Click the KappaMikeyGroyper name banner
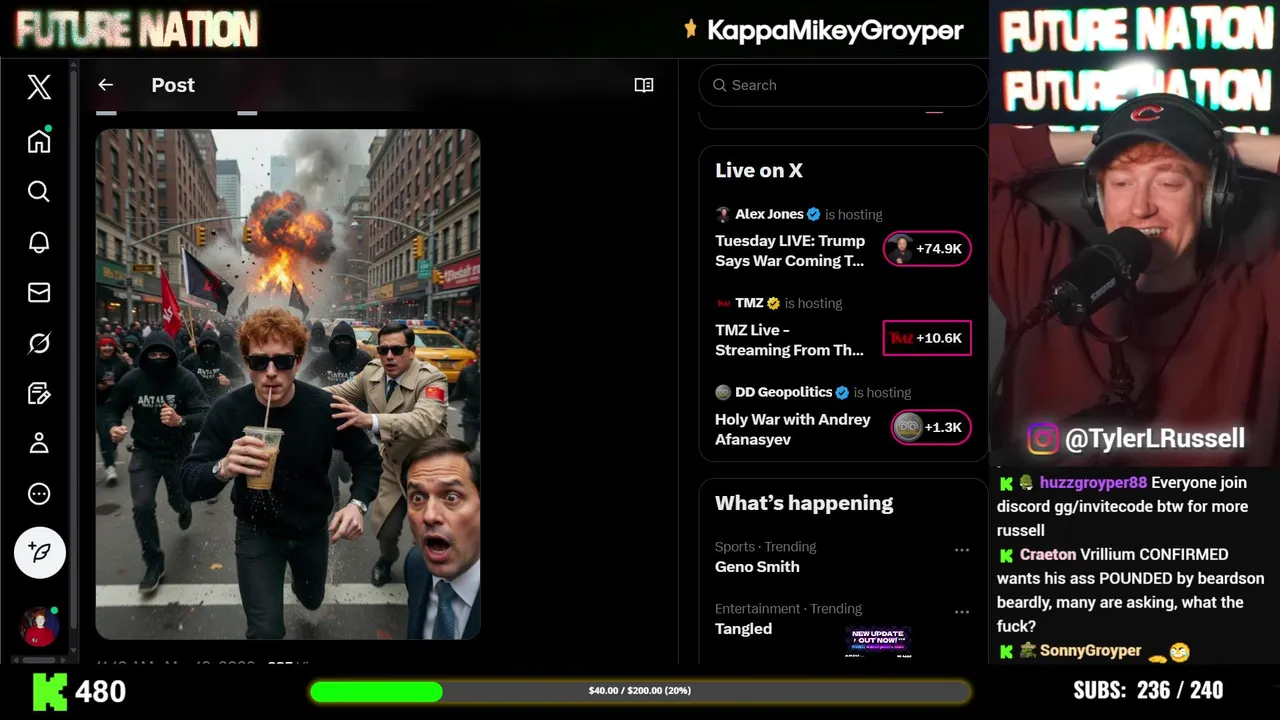This screenshot has height=720, width=1280. pyautogui.click(x=835, y=31)
